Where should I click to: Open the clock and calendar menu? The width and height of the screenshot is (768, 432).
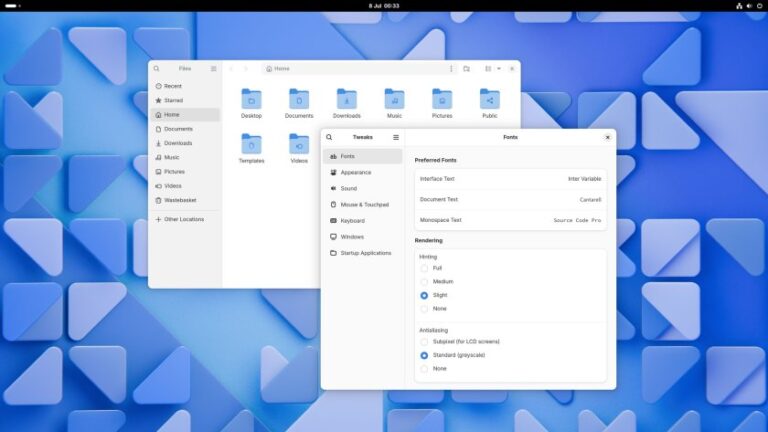click(384, 6)
